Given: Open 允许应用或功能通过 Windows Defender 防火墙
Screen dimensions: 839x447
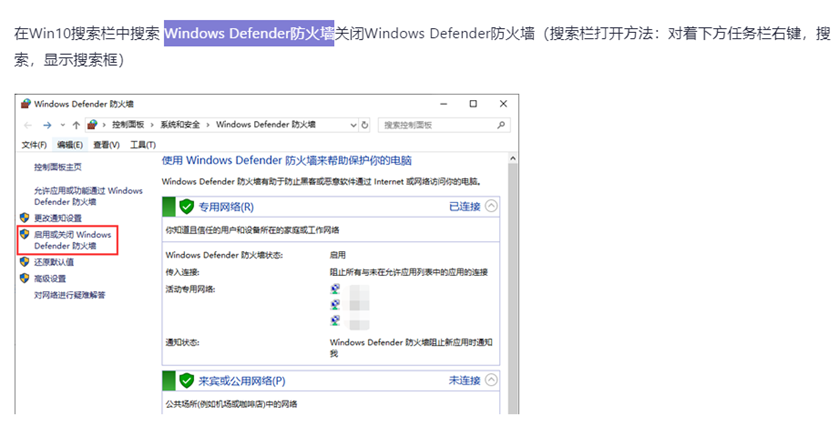Looking at the screenshot, I should point(88,196).
